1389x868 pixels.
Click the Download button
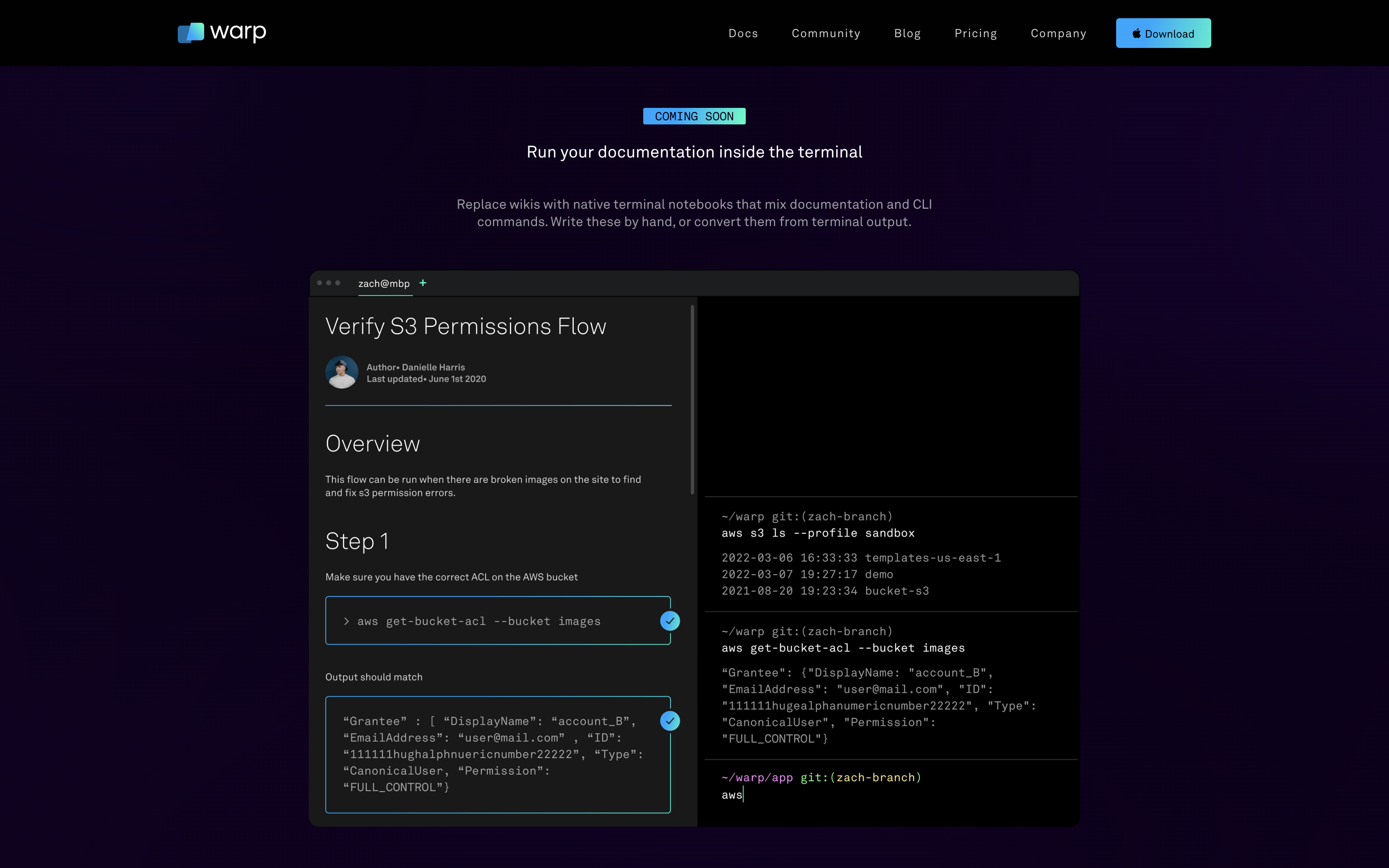1163,33
